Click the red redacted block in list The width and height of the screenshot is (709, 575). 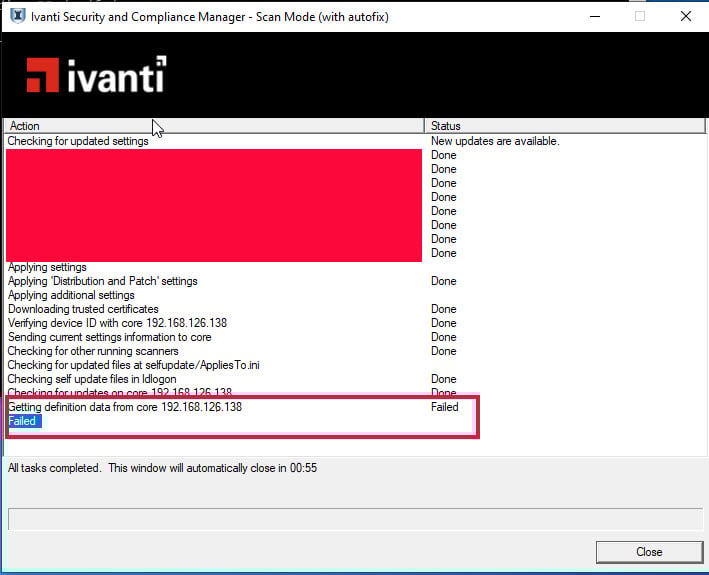tap(213, 205)
